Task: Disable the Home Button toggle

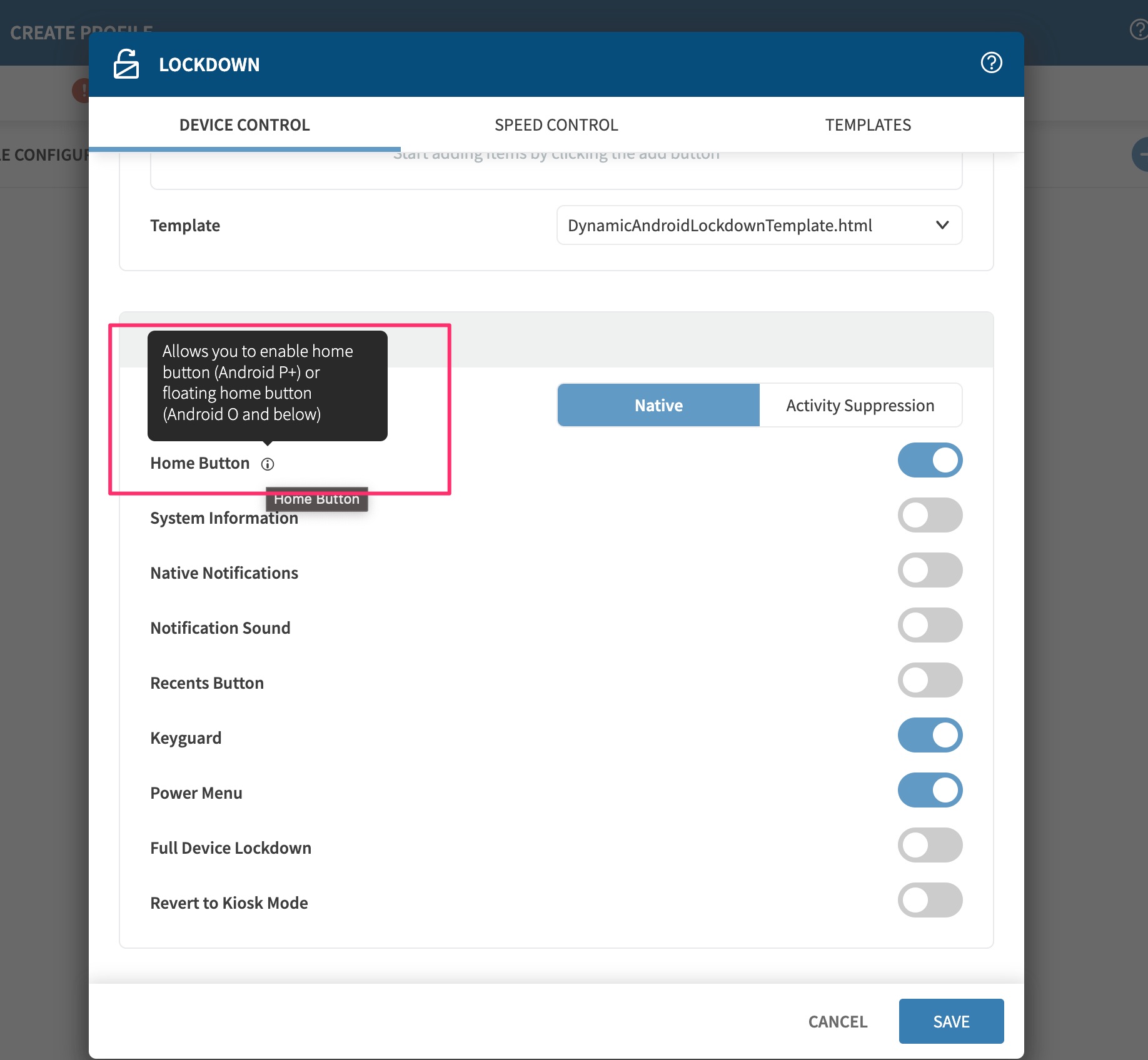Action: [929, 461]
